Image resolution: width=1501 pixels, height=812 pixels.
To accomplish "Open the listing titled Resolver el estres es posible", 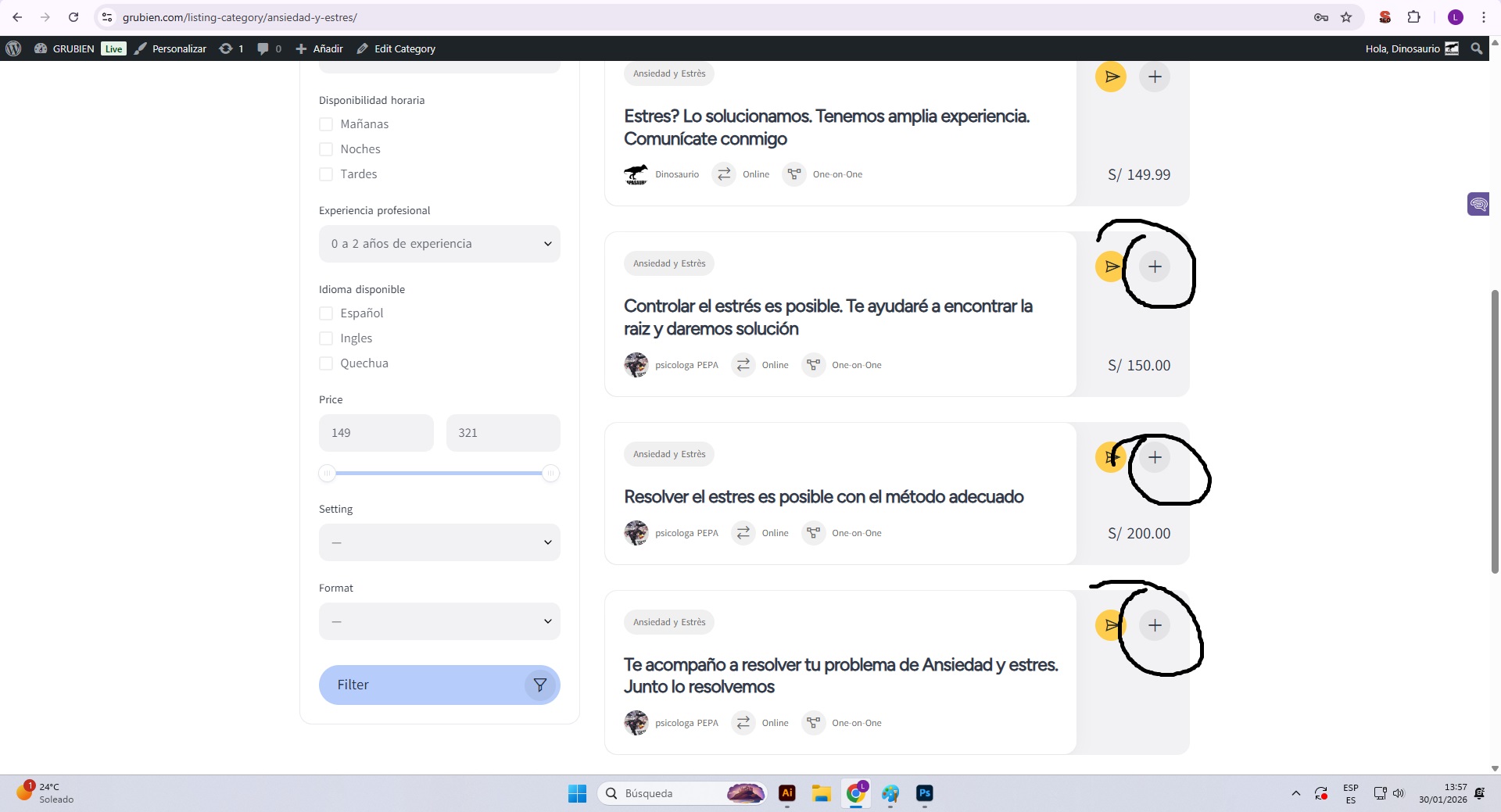I will tap(823, 497).
